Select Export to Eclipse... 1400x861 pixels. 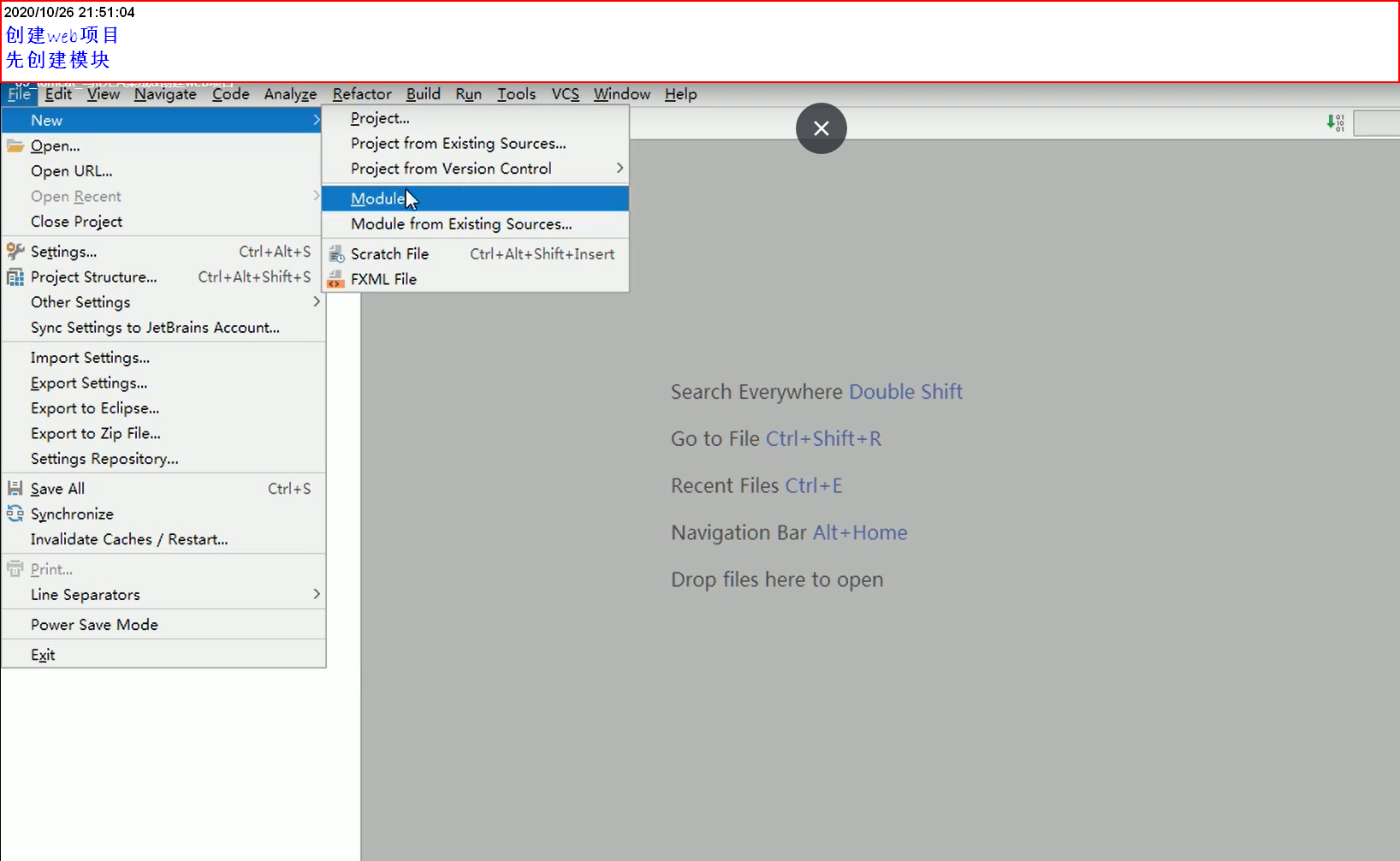(x=163, y=408)
